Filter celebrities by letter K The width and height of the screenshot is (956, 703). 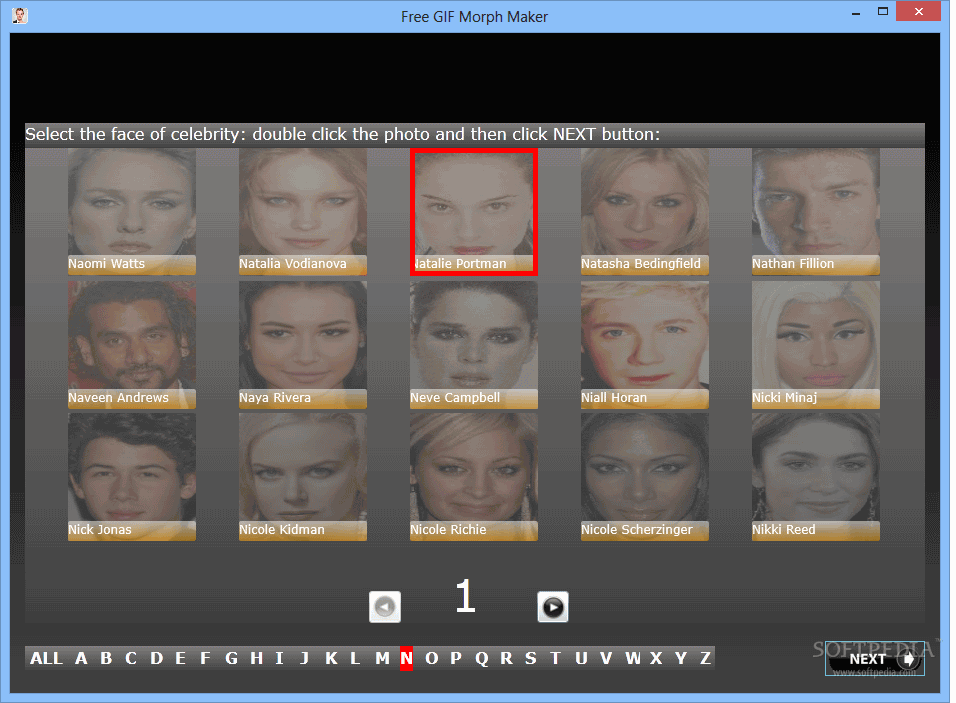click(x=331, y=658)
